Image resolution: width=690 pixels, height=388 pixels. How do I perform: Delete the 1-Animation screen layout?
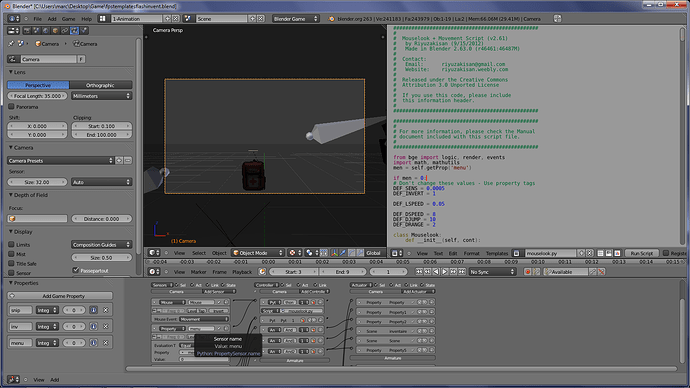point(175,18)
